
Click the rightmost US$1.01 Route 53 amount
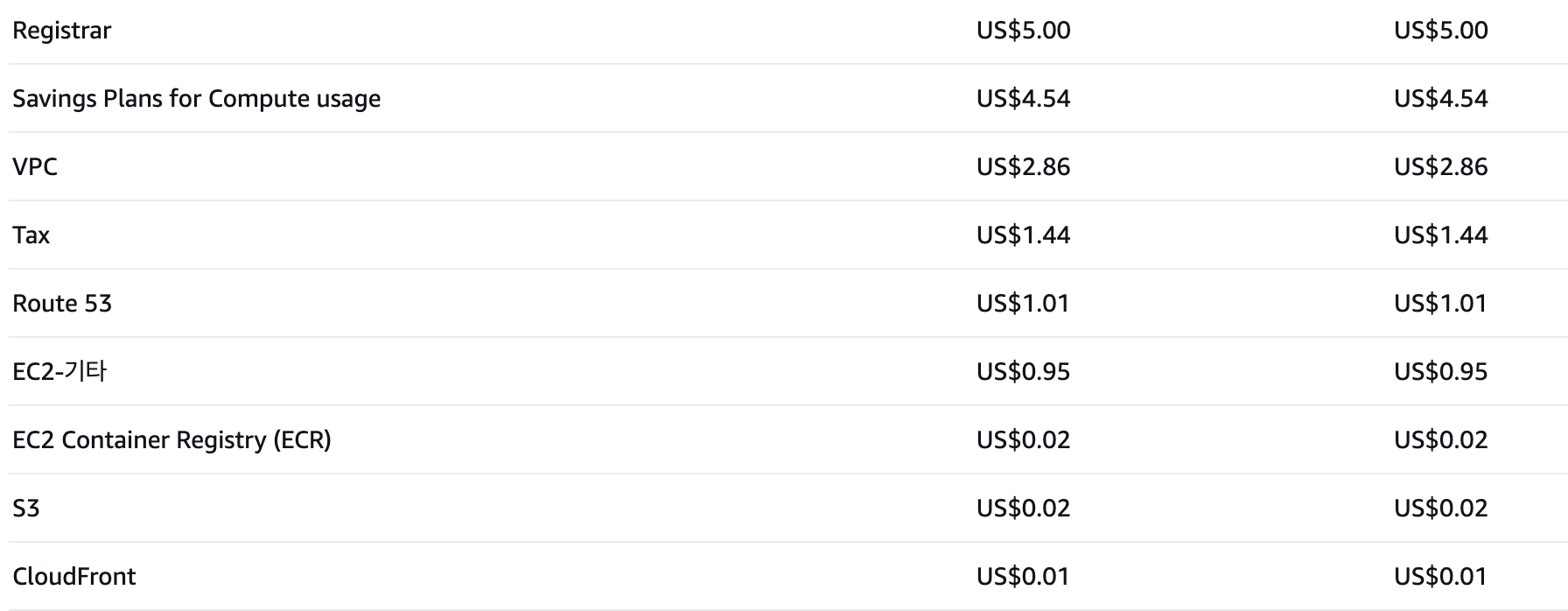[x=1440, y=304]
